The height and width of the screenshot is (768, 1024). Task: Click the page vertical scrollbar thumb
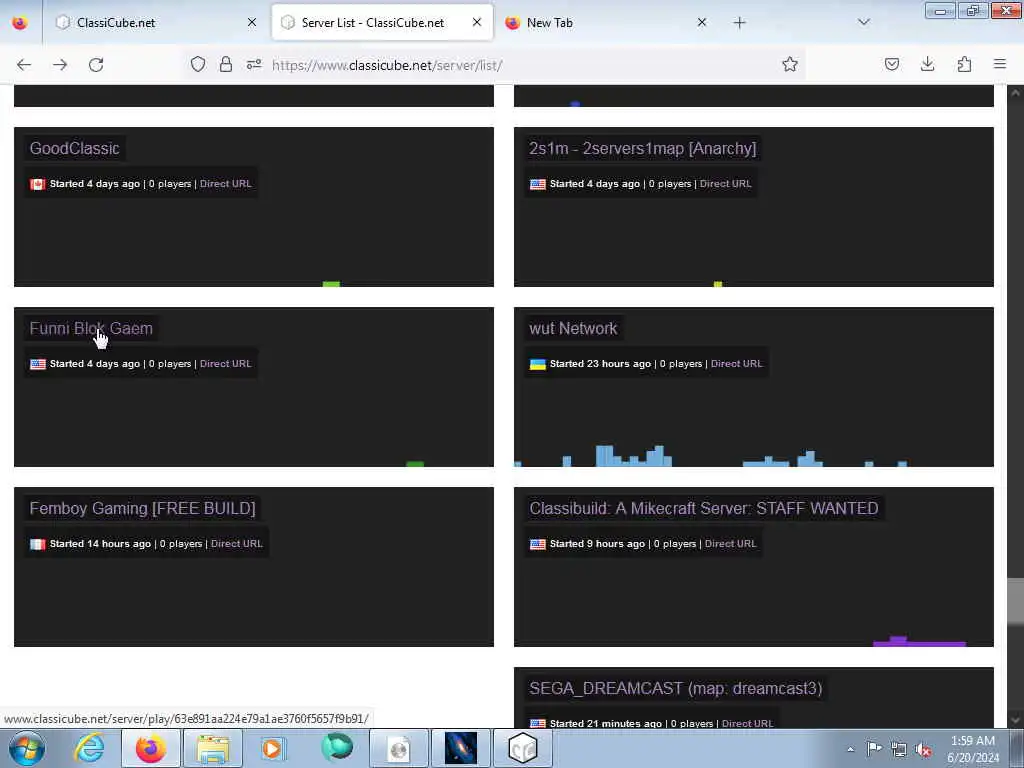click(x=1015, y=601)
